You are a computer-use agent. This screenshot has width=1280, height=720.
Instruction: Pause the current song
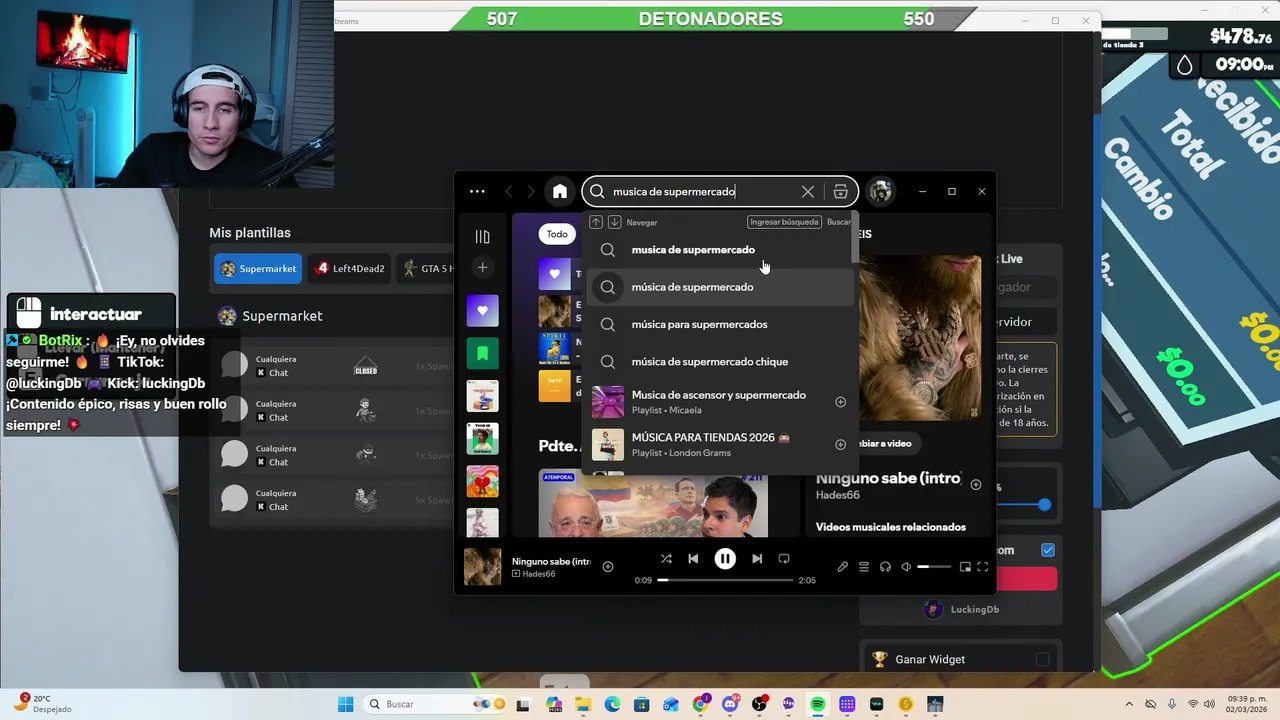[x=725, y=559]
